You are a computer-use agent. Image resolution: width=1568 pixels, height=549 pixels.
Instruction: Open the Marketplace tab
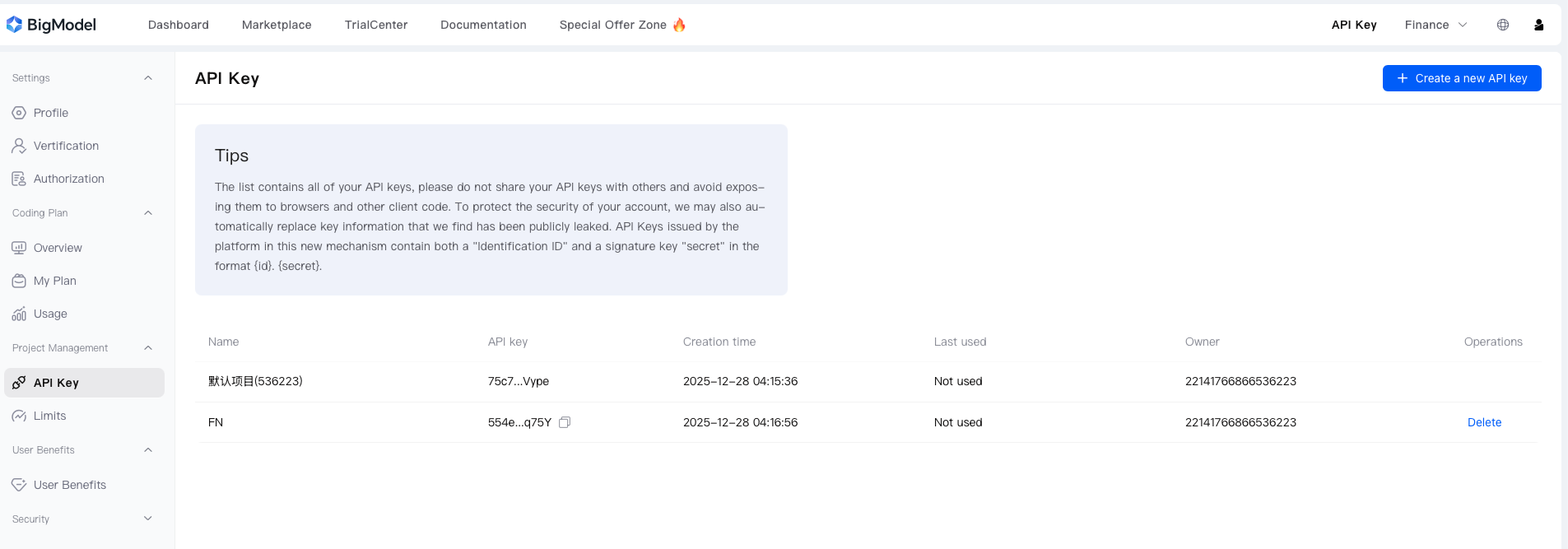(277, 25)
